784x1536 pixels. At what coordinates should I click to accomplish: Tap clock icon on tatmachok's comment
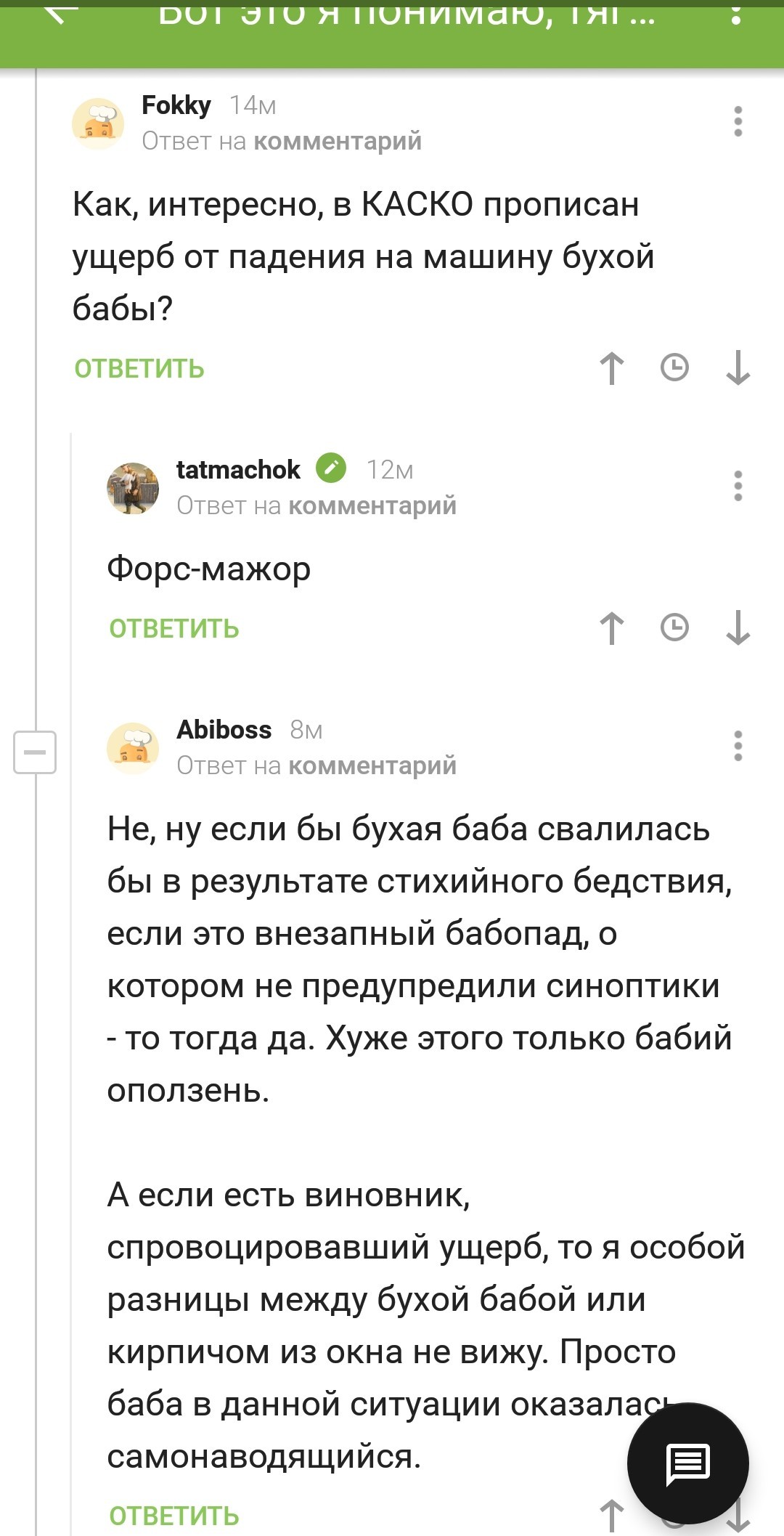tap(674, 627)
